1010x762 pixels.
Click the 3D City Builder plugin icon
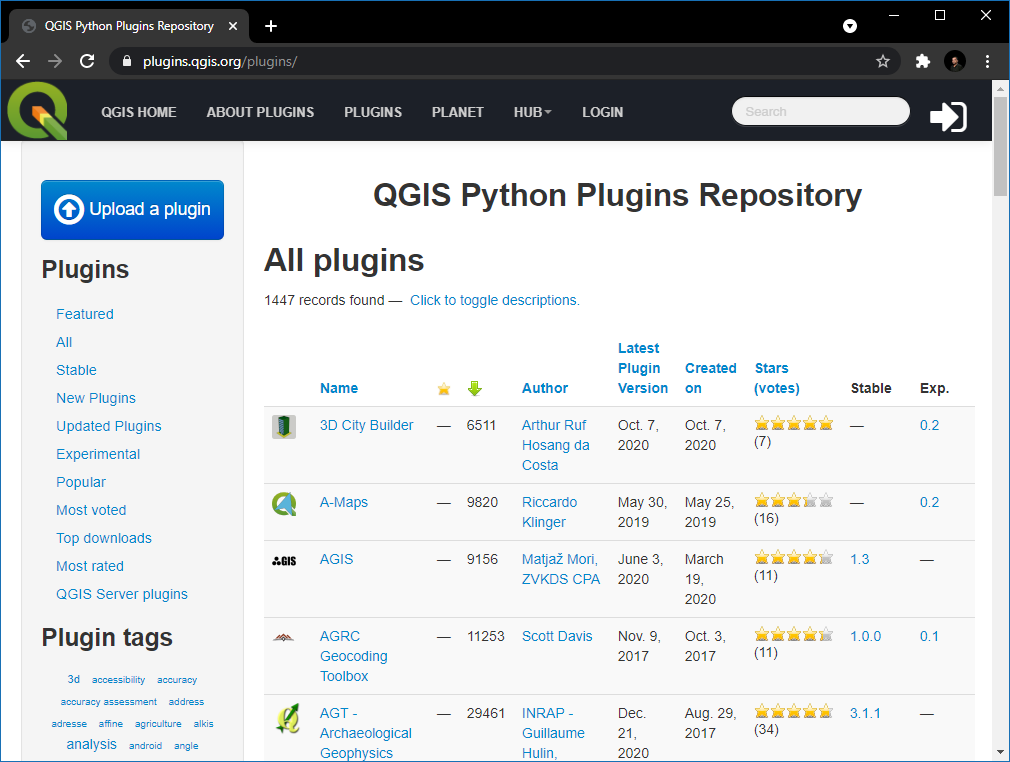(284, 427)
